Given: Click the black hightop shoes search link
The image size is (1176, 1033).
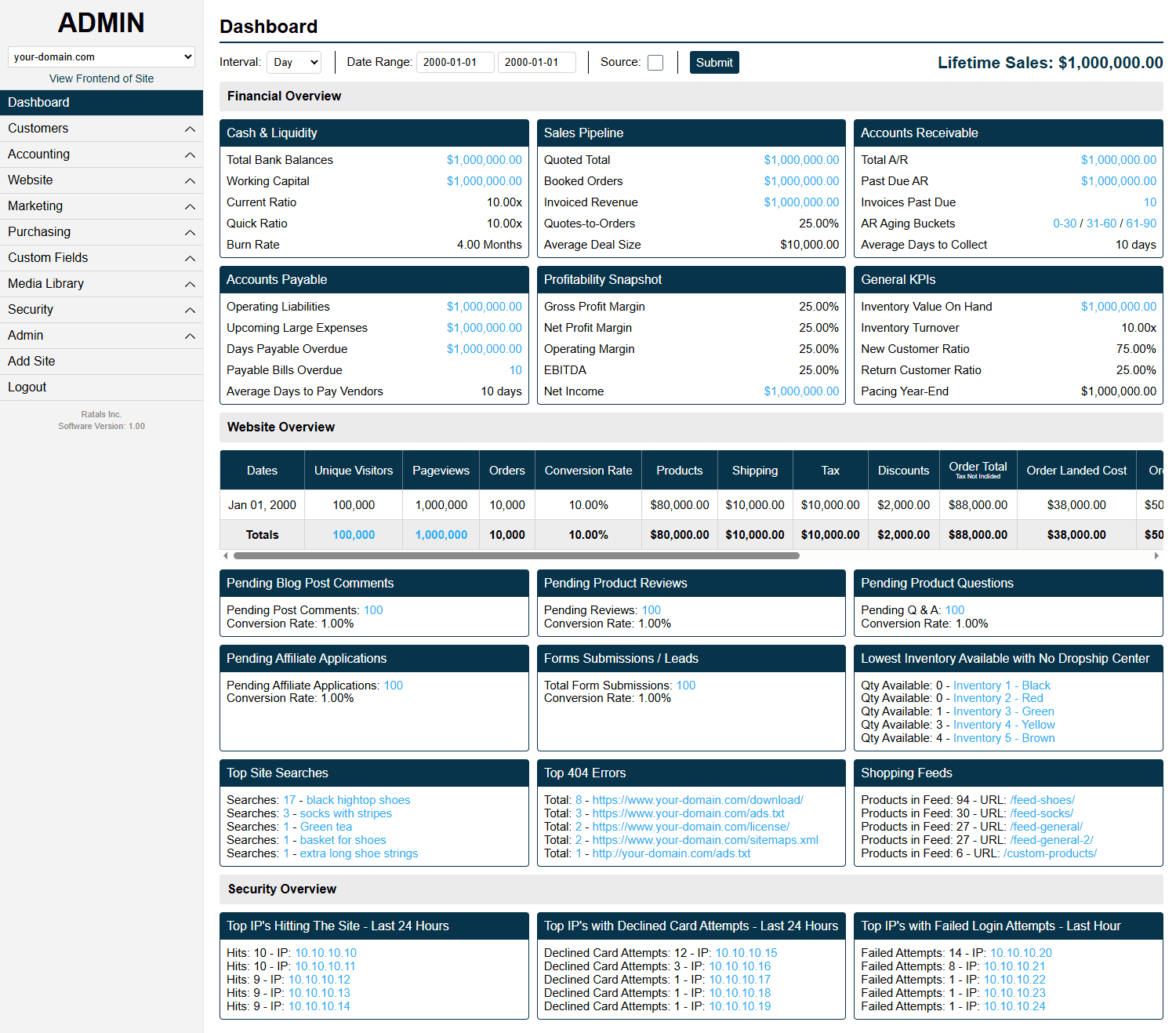Looking at the screenshot, I should click(358, 799).
